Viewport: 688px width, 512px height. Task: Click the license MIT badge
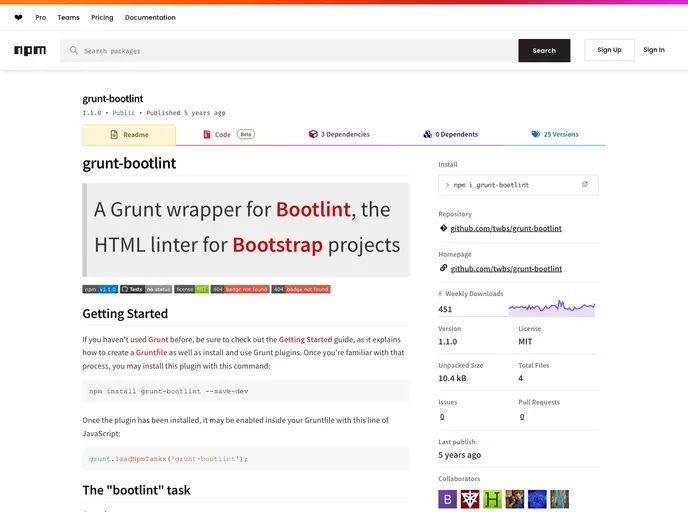[191, 289]
